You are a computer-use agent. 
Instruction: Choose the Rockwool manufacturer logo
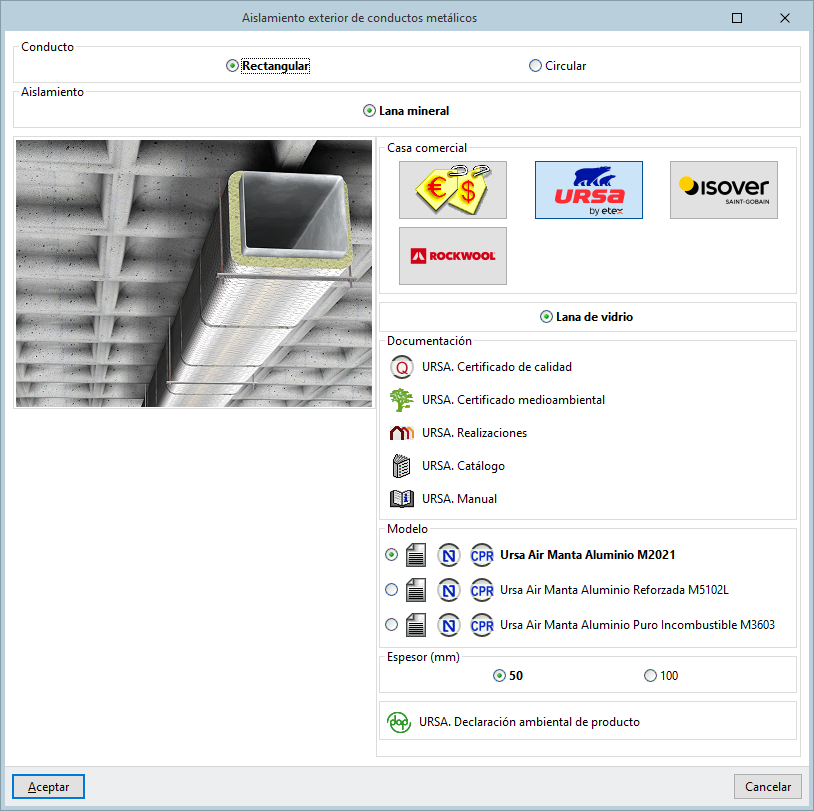pyautogui.click(x=453, y=255)
